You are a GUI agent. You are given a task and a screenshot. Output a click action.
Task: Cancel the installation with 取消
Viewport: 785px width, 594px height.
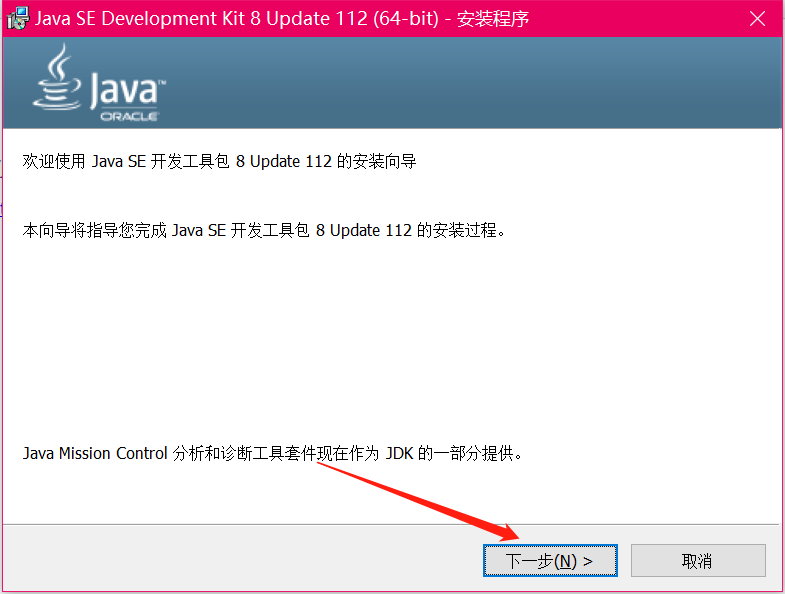[x=698, y=560]
